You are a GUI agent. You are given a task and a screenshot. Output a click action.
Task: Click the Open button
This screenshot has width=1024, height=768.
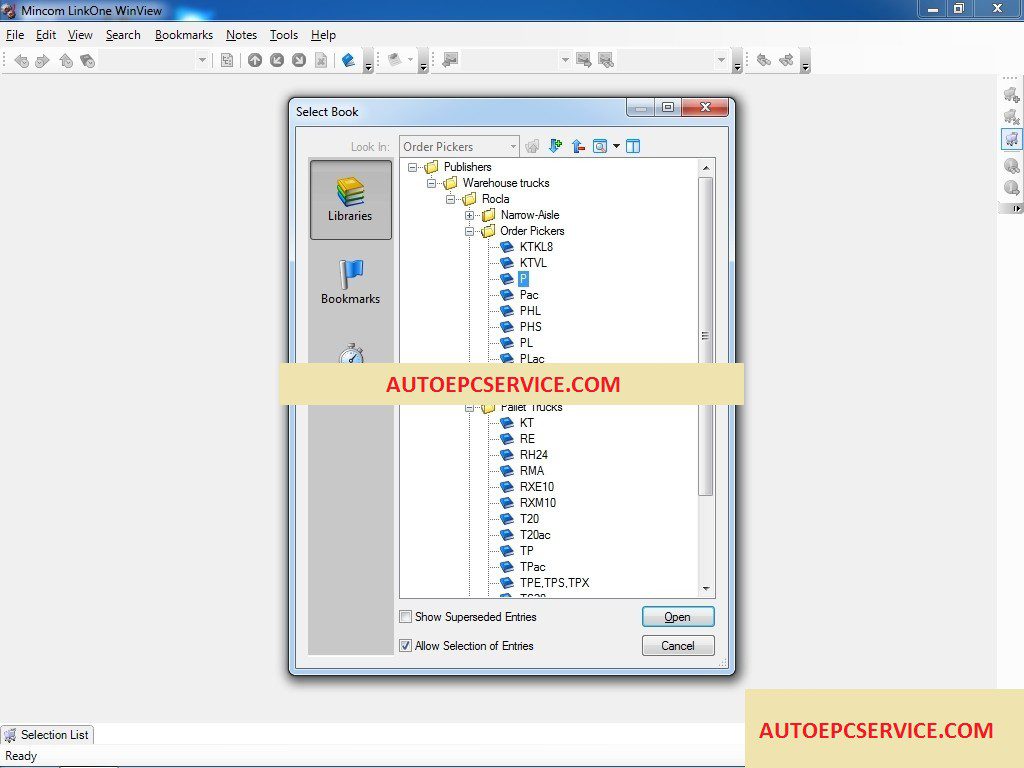click(678, 616)
